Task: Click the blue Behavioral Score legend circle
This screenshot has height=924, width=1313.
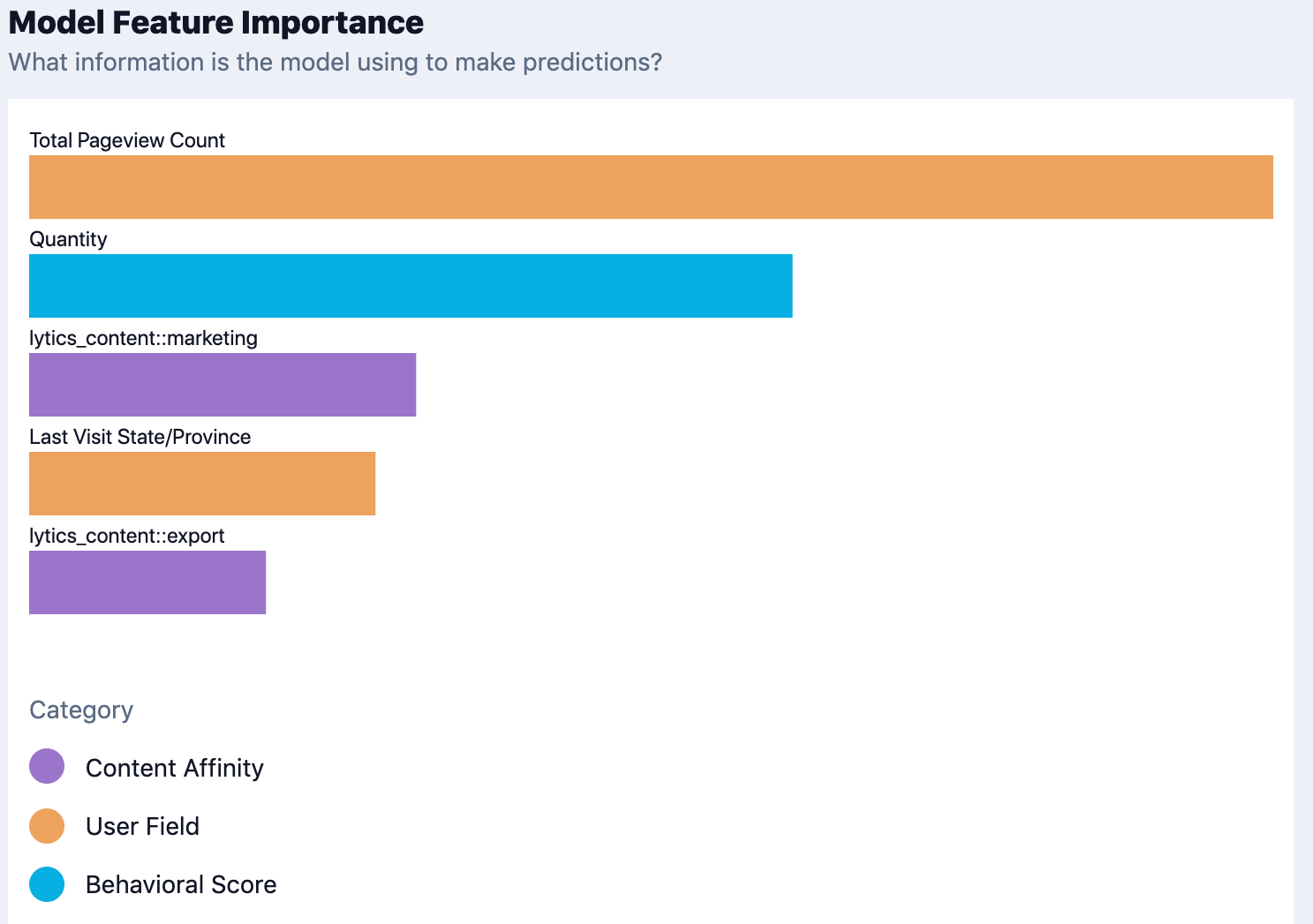Action: click(x=47, y=884)
